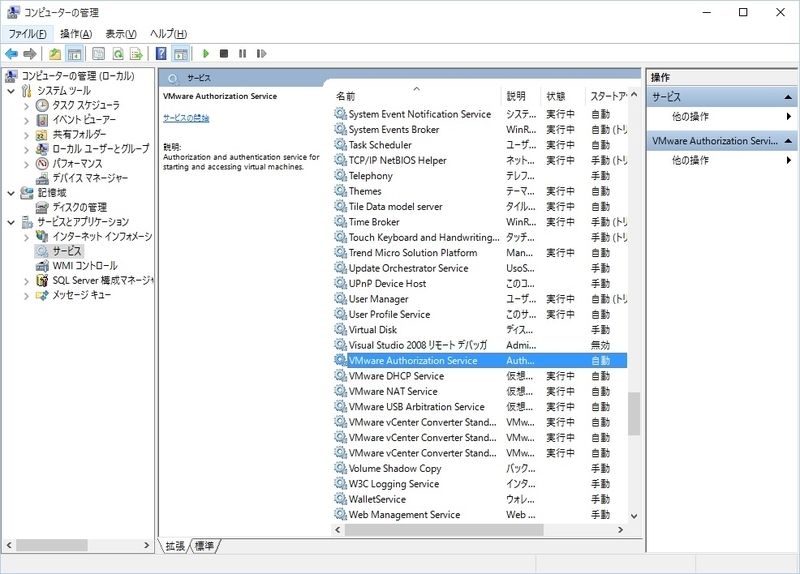
Task: Select ディスクの管理 in the tree
Action: point(79,207)
